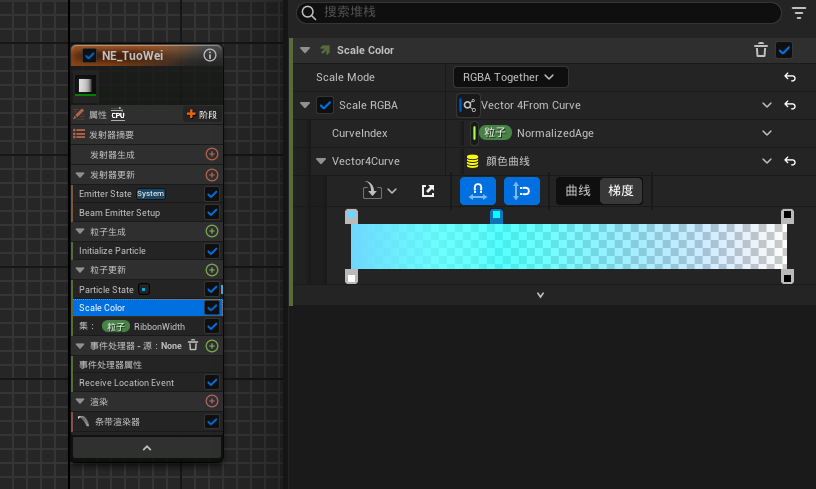Reset Scale Mode to default arrow
The image size is (816, 489).
coord(790,77)
